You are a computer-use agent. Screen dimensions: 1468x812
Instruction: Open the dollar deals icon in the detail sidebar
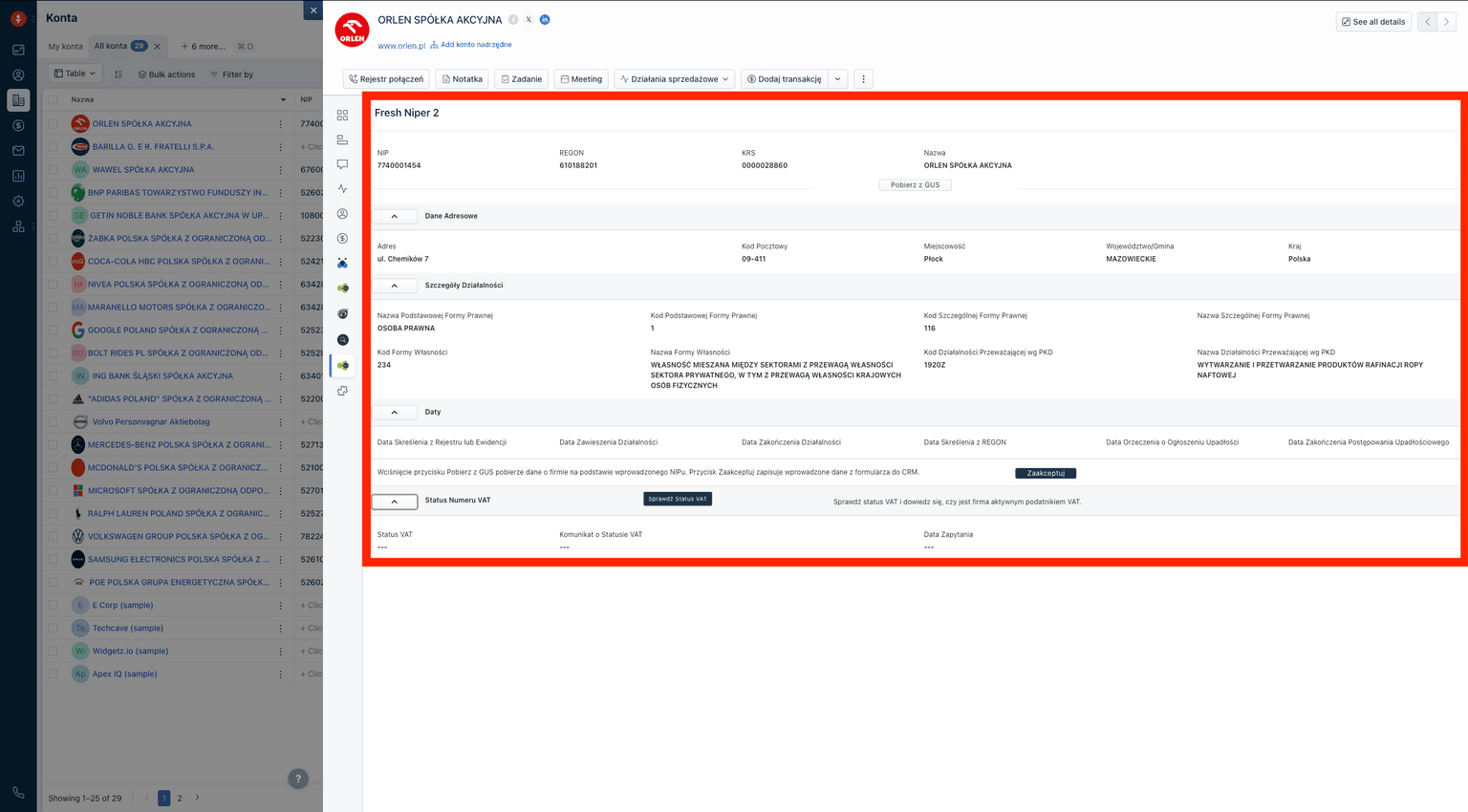[342, 239]
